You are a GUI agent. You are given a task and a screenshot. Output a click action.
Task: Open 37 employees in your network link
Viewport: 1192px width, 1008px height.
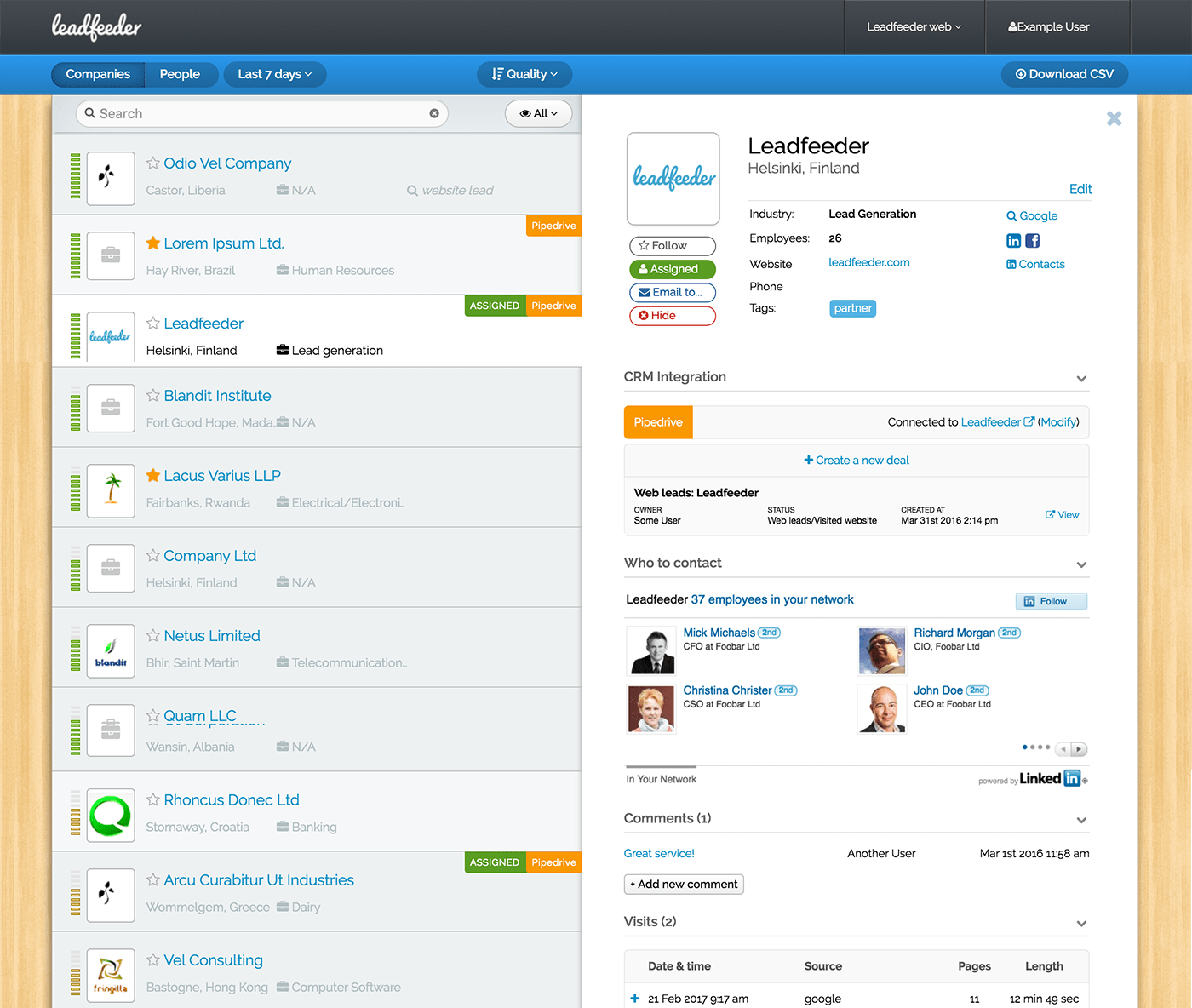click(772, 599)
